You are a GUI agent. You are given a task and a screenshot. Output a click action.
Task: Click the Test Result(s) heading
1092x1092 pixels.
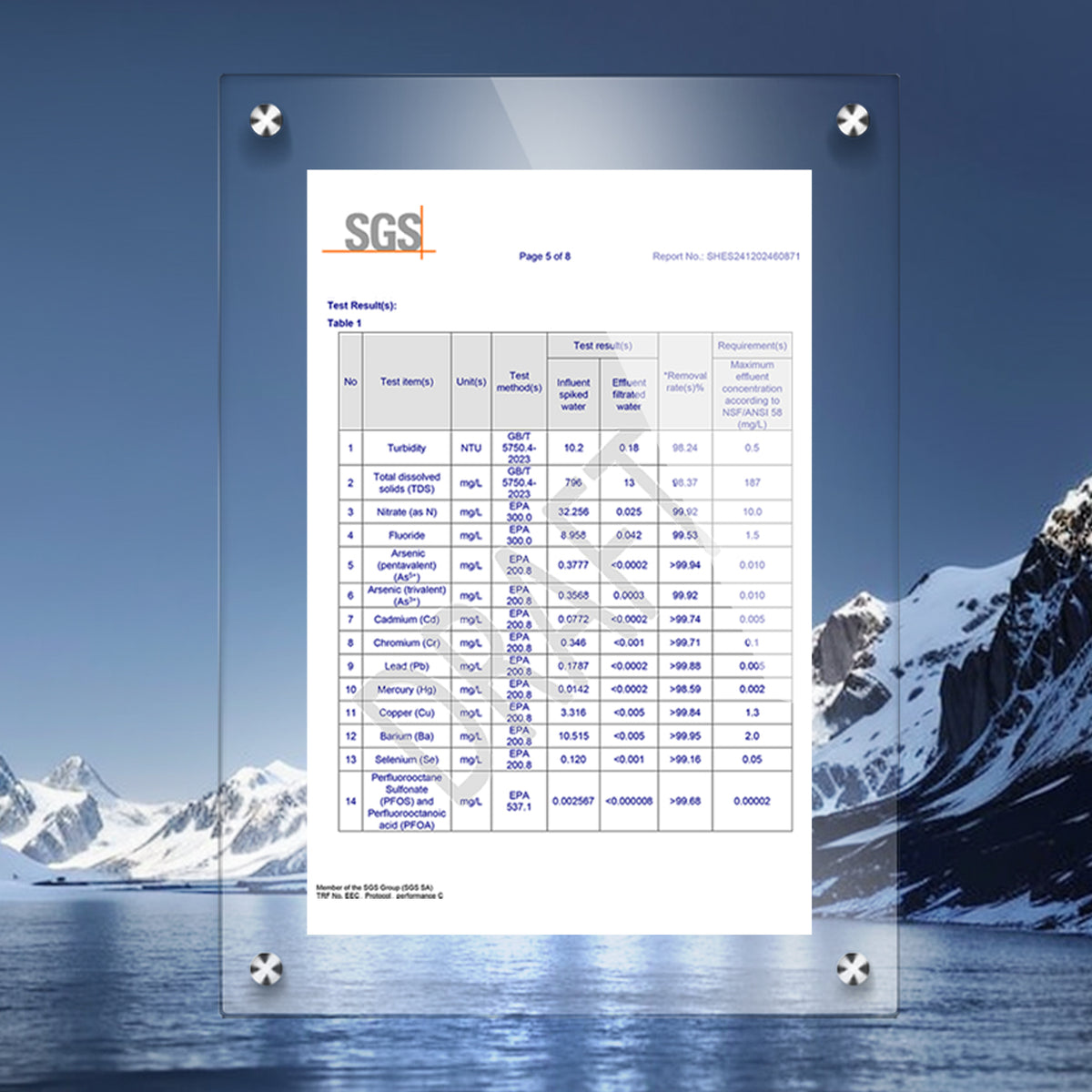pyautogui.click(x=362, y=306)
